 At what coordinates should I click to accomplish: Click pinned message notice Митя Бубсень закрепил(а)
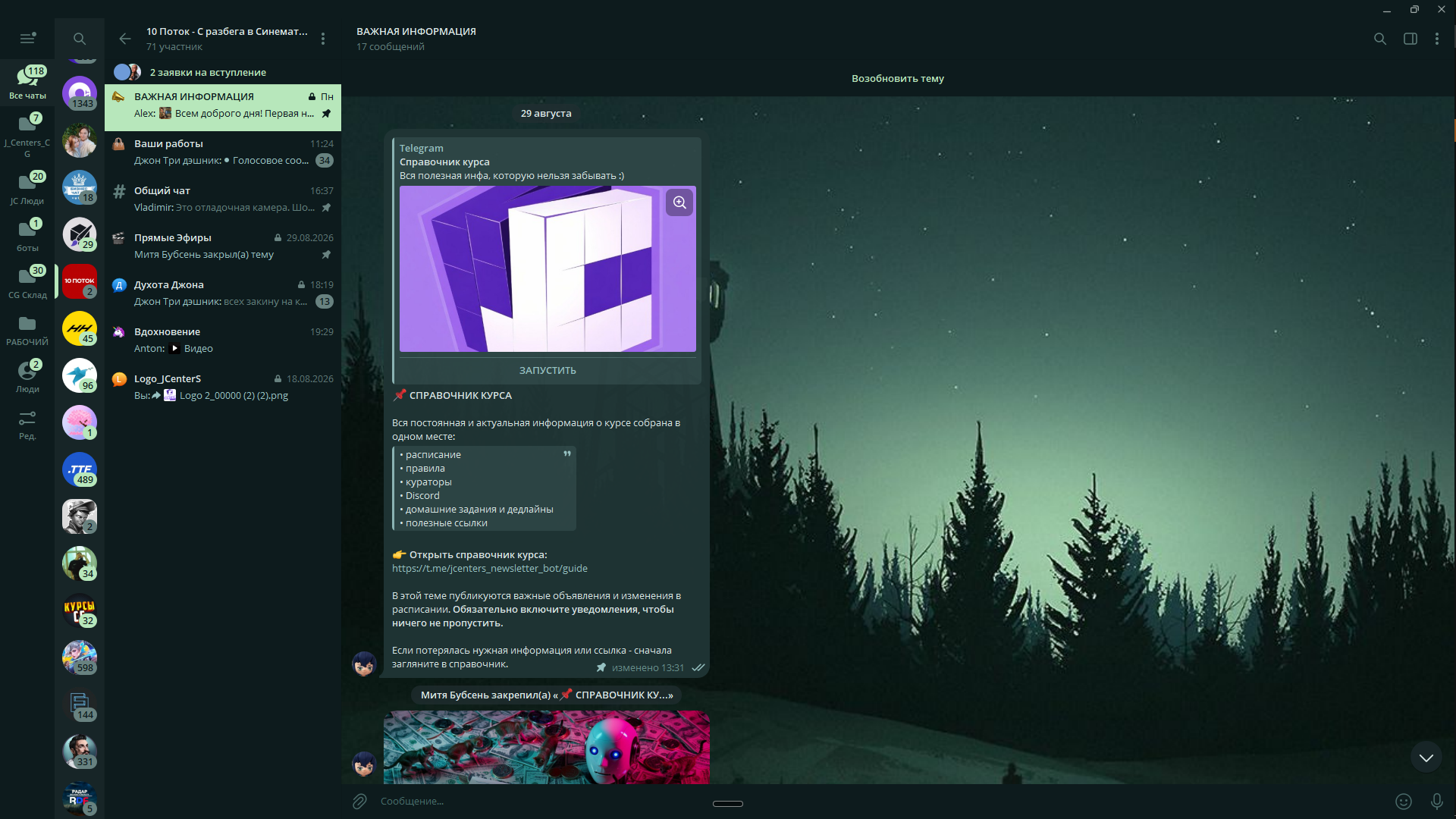(x=547, y=695)
